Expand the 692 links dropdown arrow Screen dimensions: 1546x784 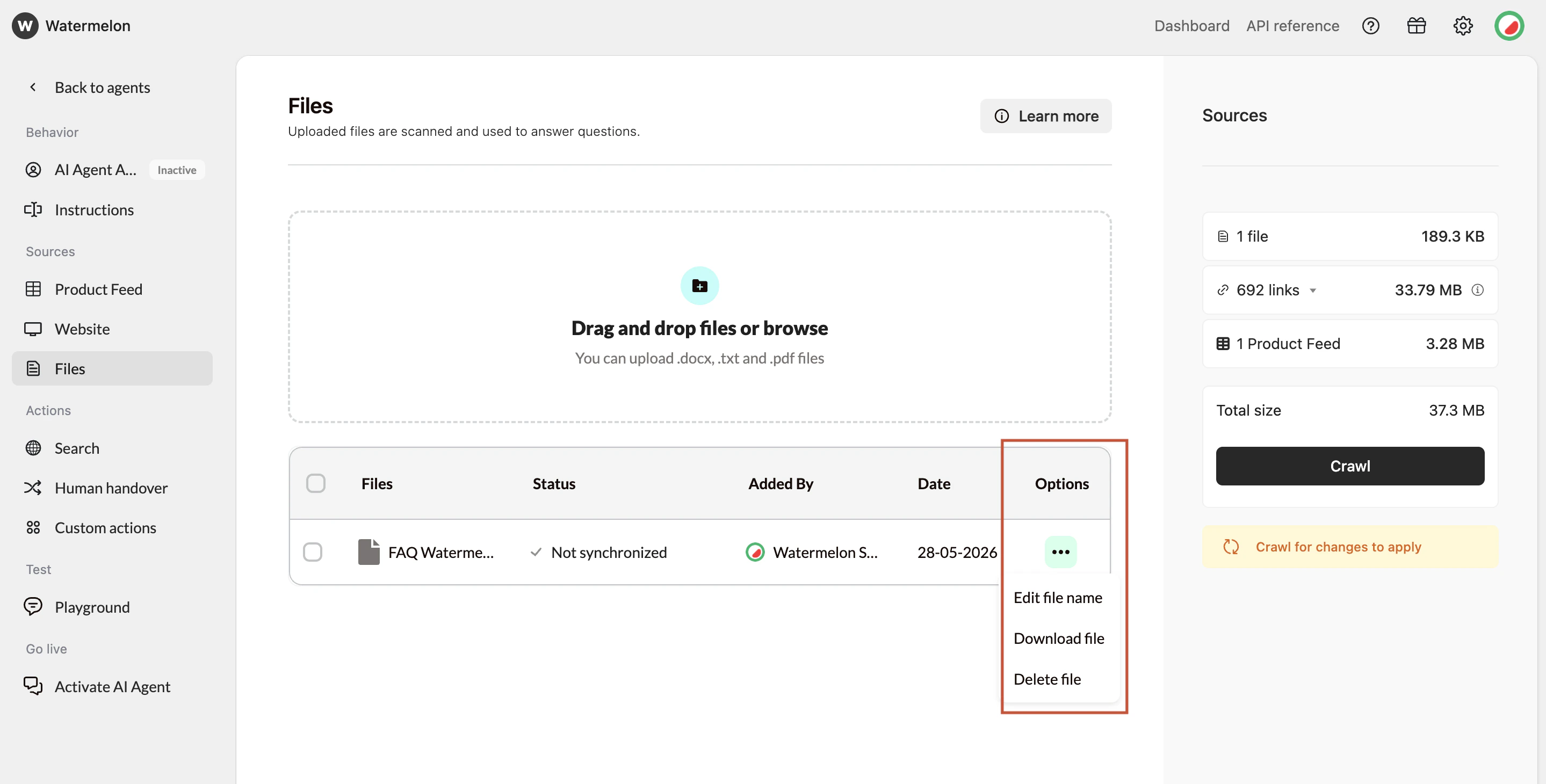click(x=1312, y=291)
